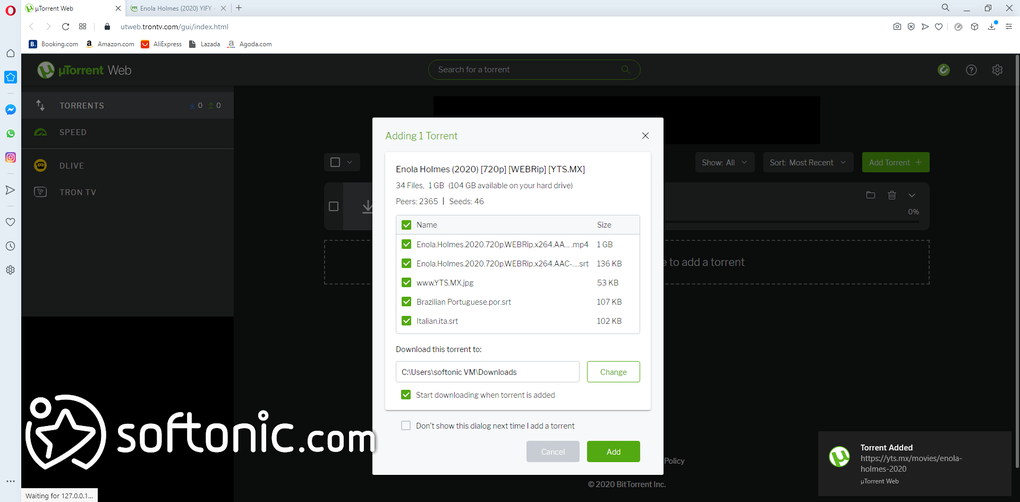Toggle Start downloading when torrent is added

(x=407, y=395)
